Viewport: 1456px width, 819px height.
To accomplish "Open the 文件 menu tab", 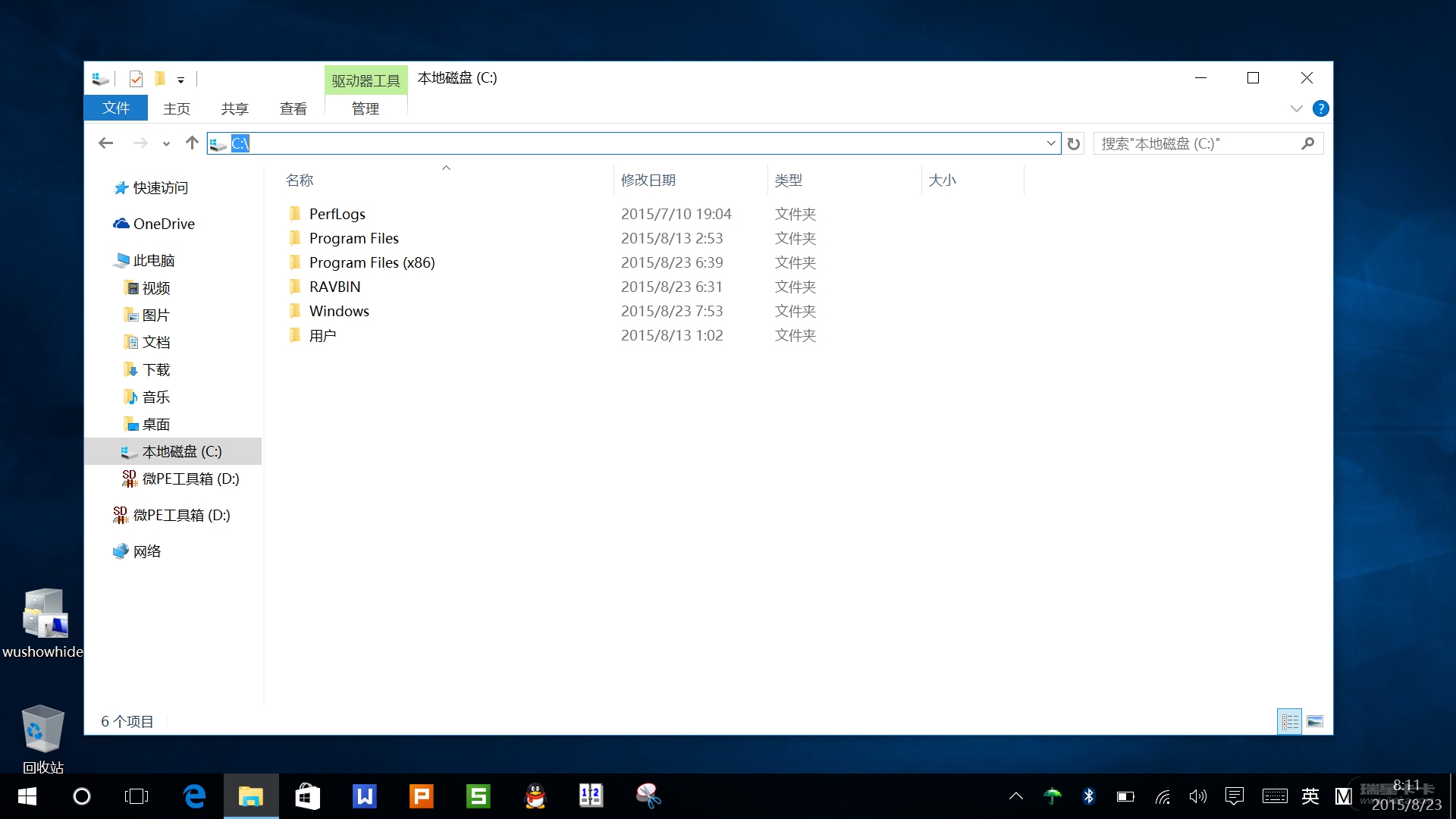I will (116, 108).
